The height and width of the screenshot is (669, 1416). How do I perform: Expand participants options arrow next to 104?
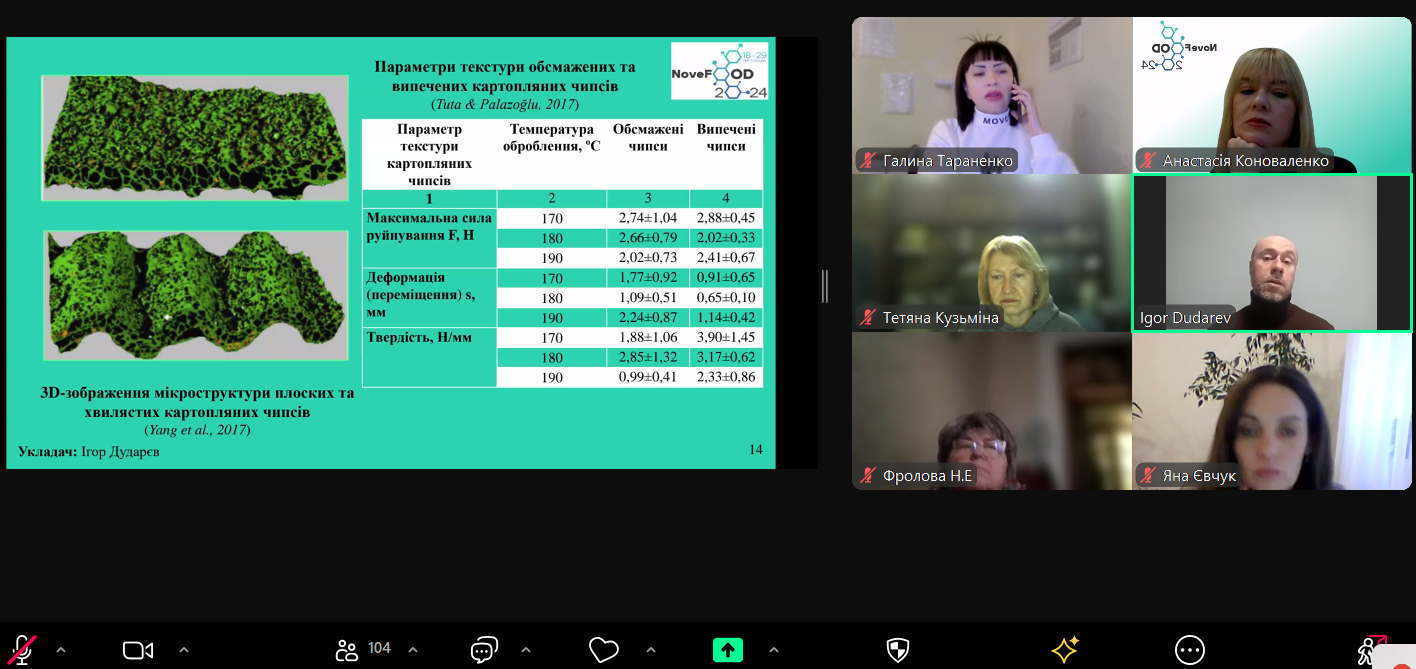[x=413, y=650]
